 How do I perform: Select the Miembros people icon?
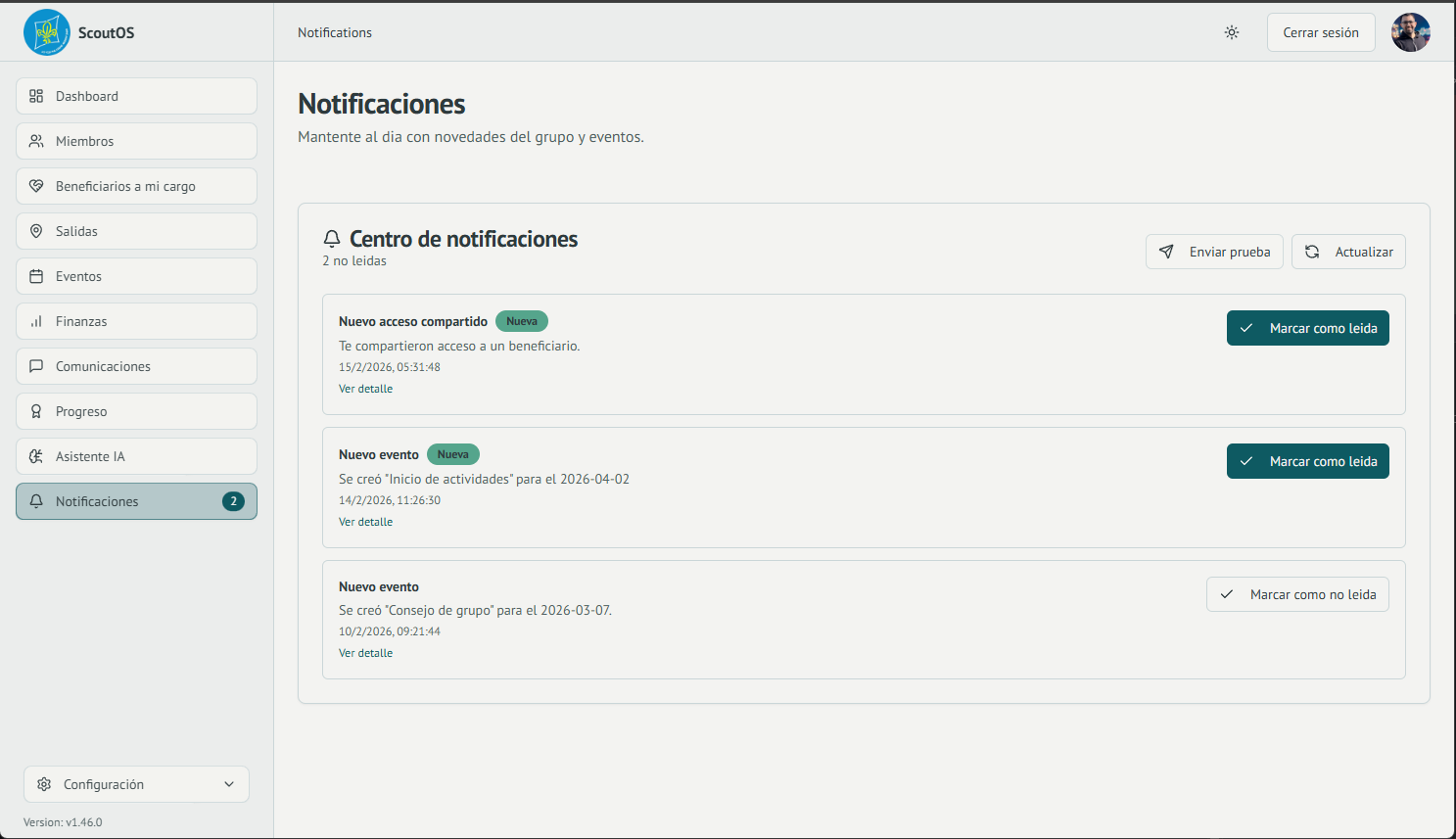pyautogui.click(x=36, y=141)
